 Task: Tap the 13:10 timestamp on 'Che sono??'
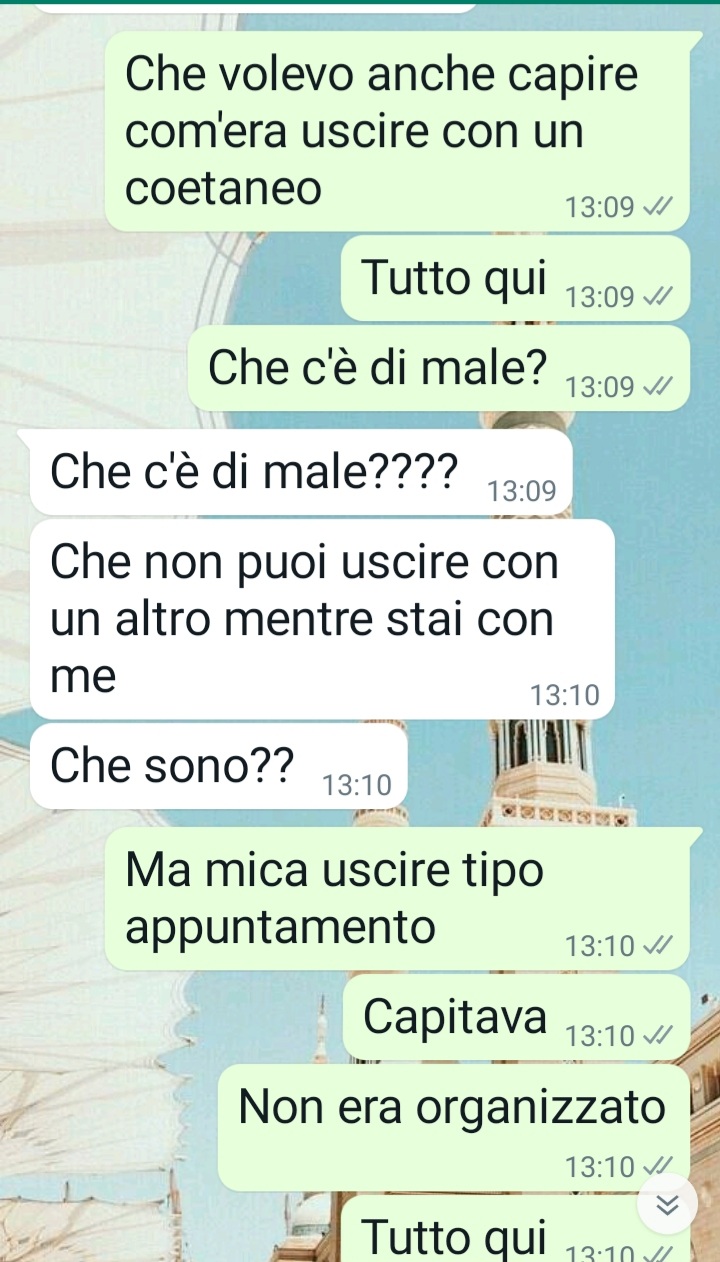pos(357,786)
